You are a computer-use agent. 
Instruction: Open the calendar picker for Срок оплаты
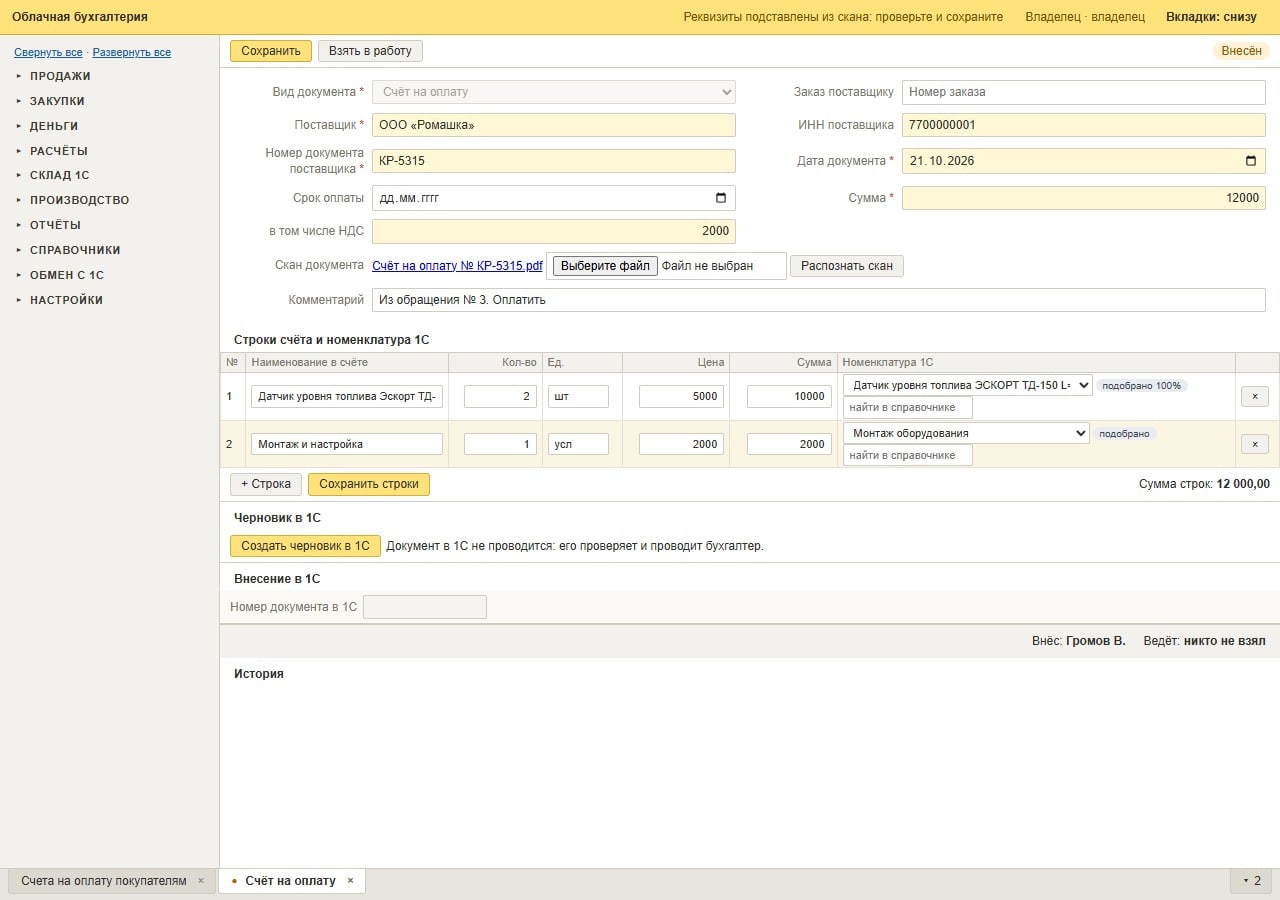point(721,198)
